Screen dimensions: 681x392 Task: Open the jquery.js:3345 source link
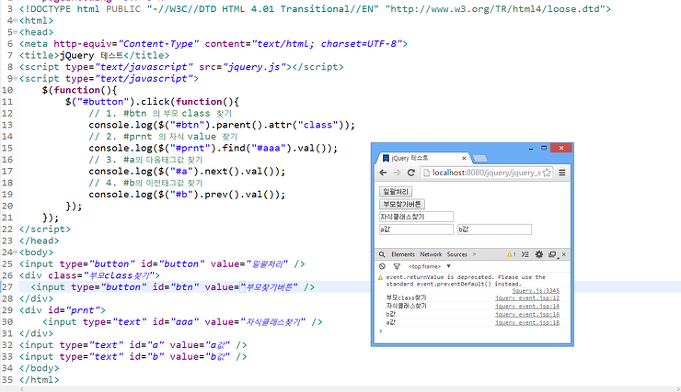536,291
